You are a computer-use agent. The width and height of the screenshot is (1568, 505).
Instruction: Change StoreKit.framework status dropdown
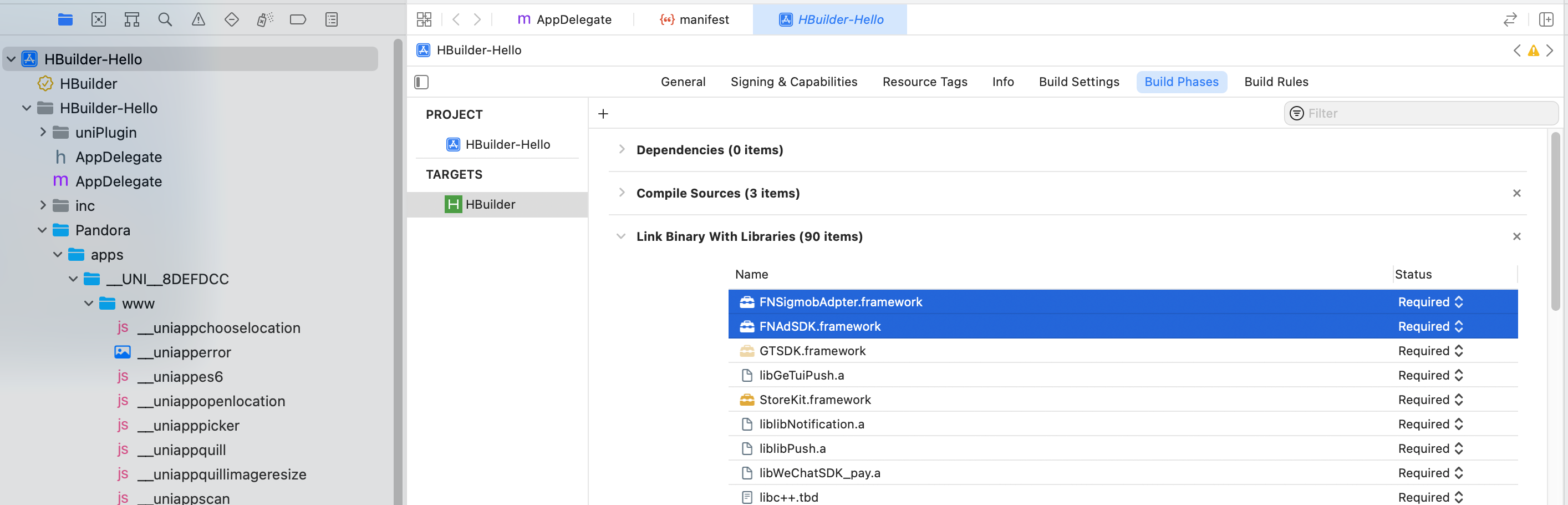(x=1430, y=400)
